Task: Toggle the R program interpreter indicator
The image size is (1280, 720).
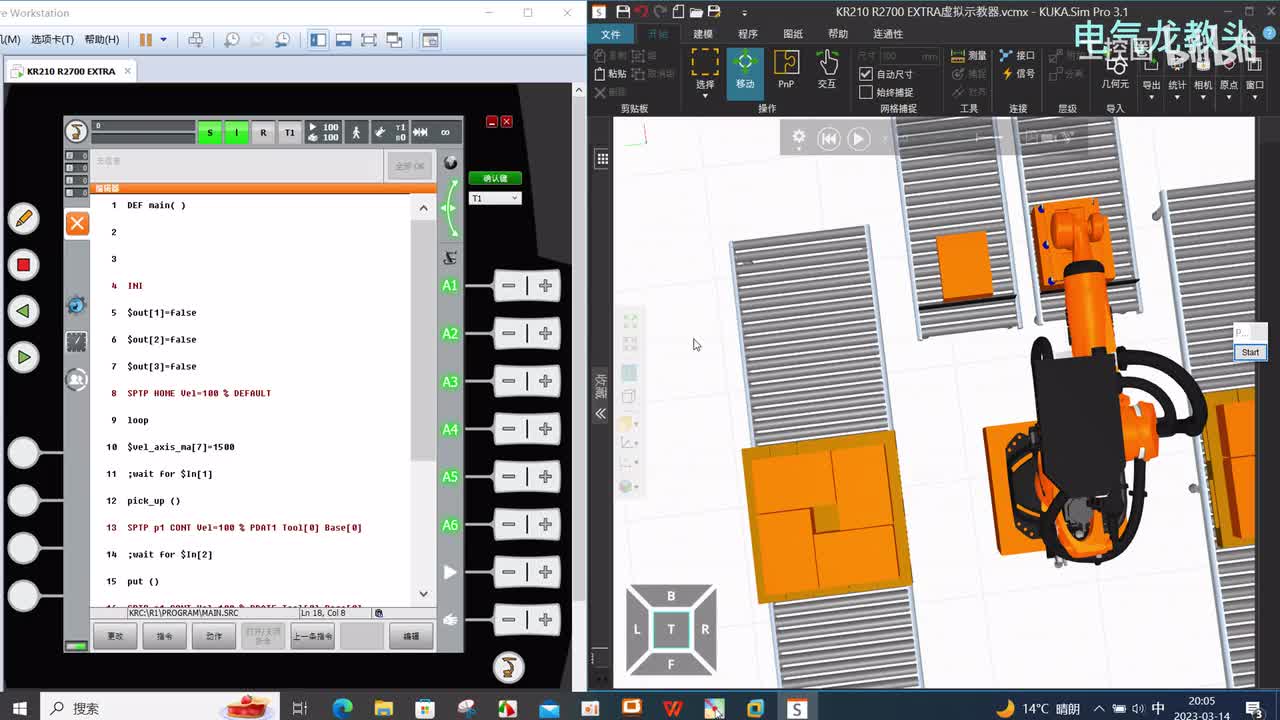Action: point(263,132)
